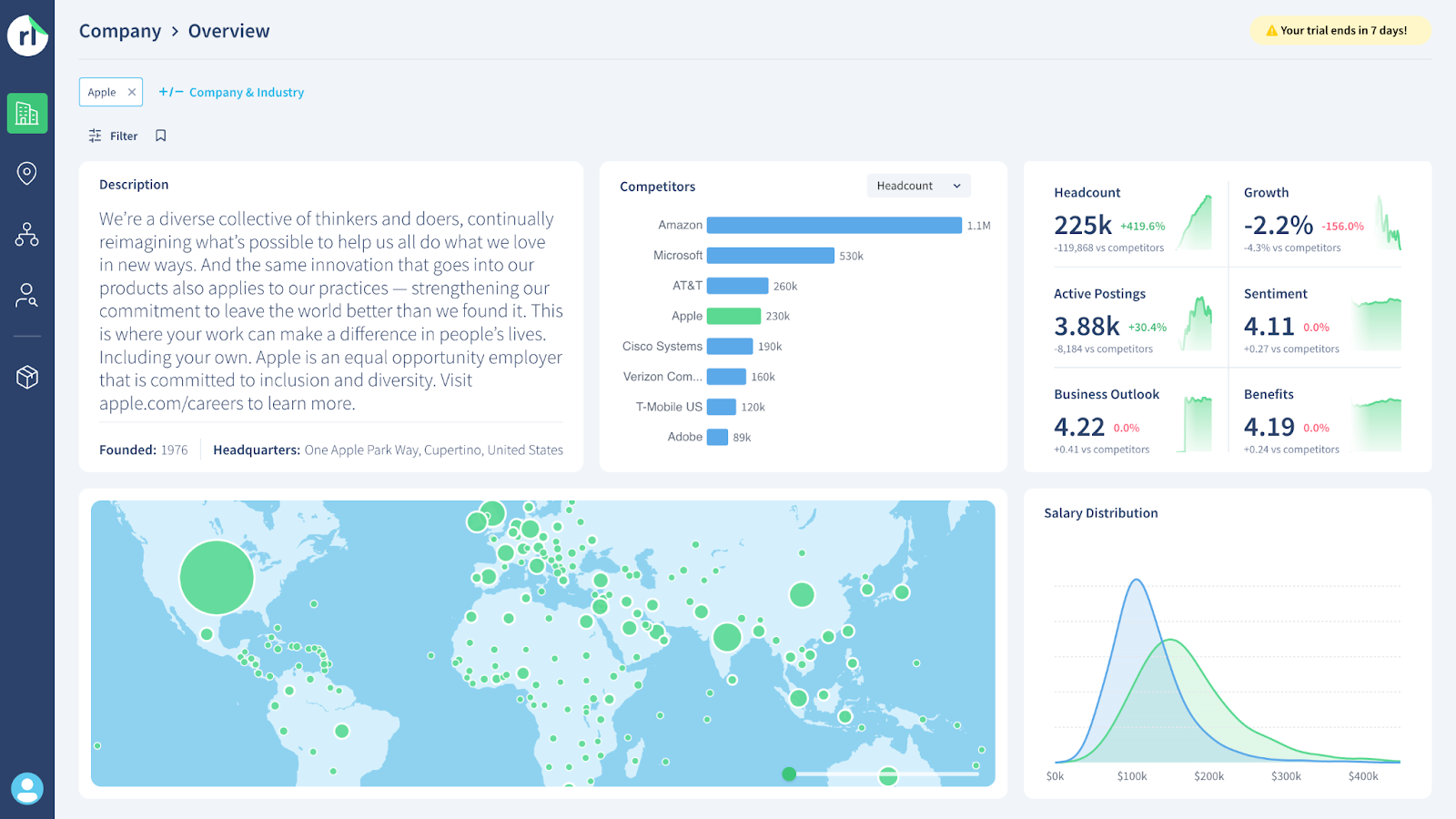Click the Sentiment 4.11 value
1456x819 pixels.
(1269, 326)
